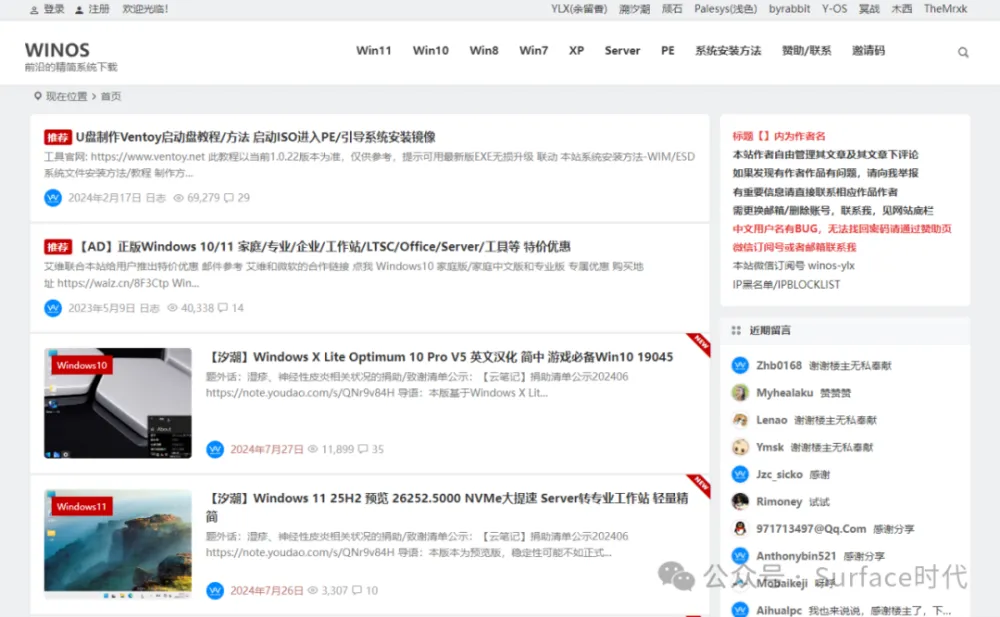Click the login user icon
Image resolution: width=1000 pixels, height=617 pixels.
[x=35, y=10]
